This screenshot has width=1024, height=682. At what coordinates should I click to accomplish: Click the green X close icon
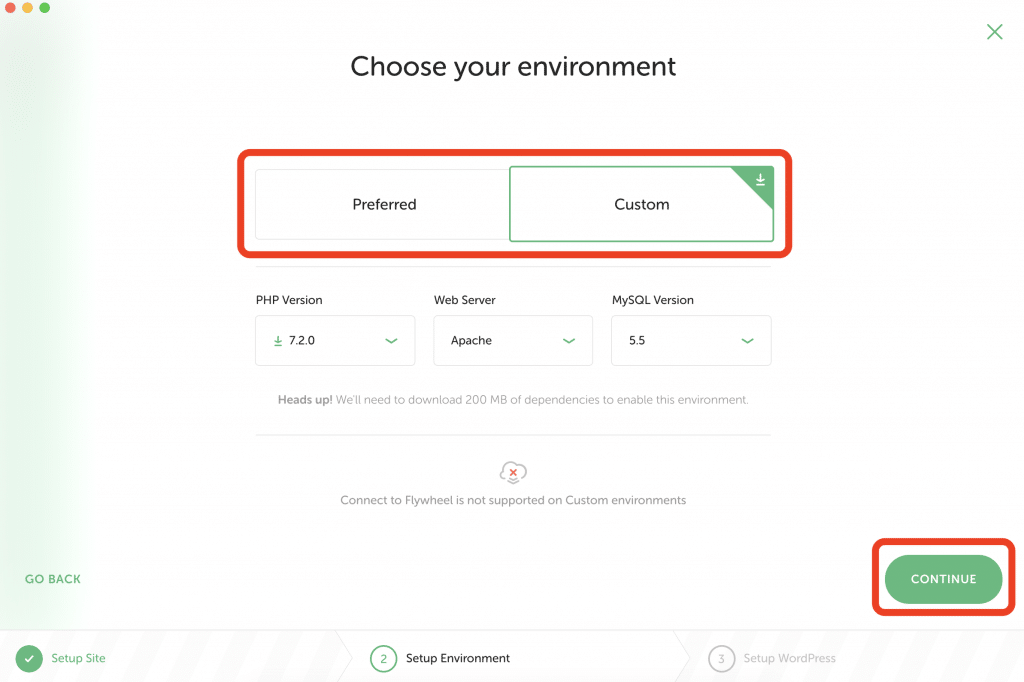pos(994,31)
